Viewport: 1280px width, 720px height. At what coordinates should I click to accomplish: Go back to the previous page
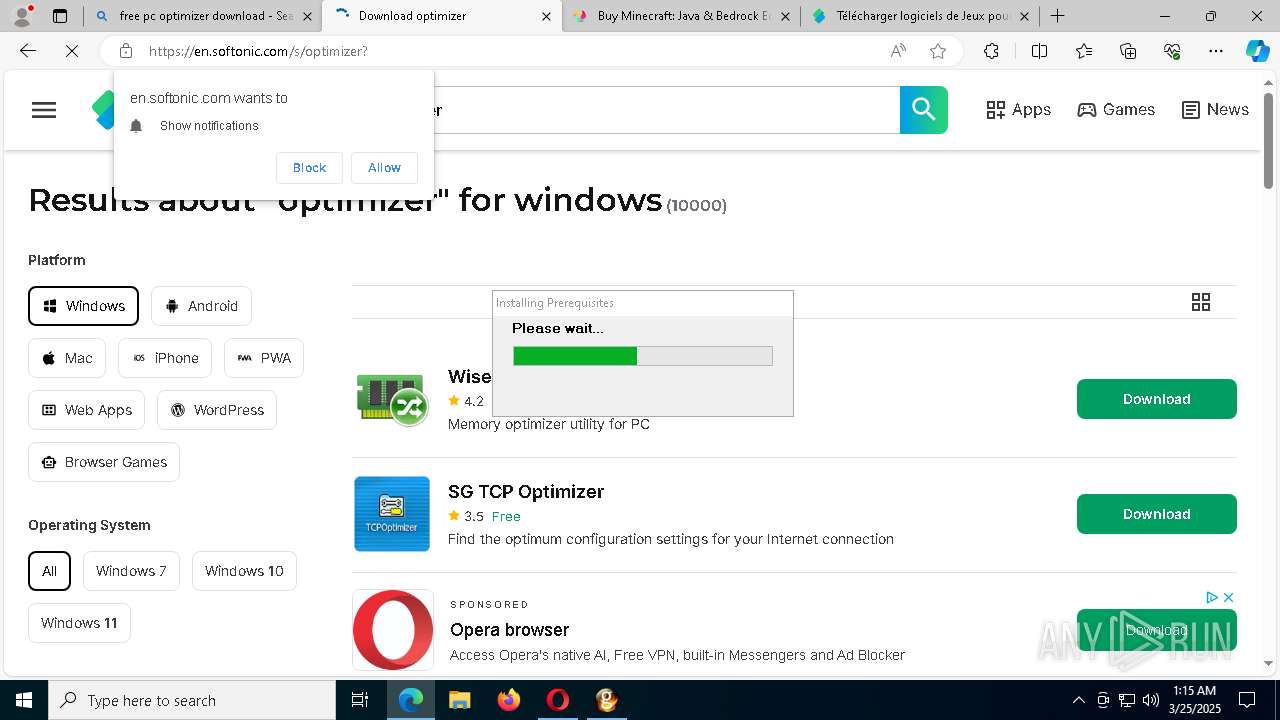coord(28,51)
